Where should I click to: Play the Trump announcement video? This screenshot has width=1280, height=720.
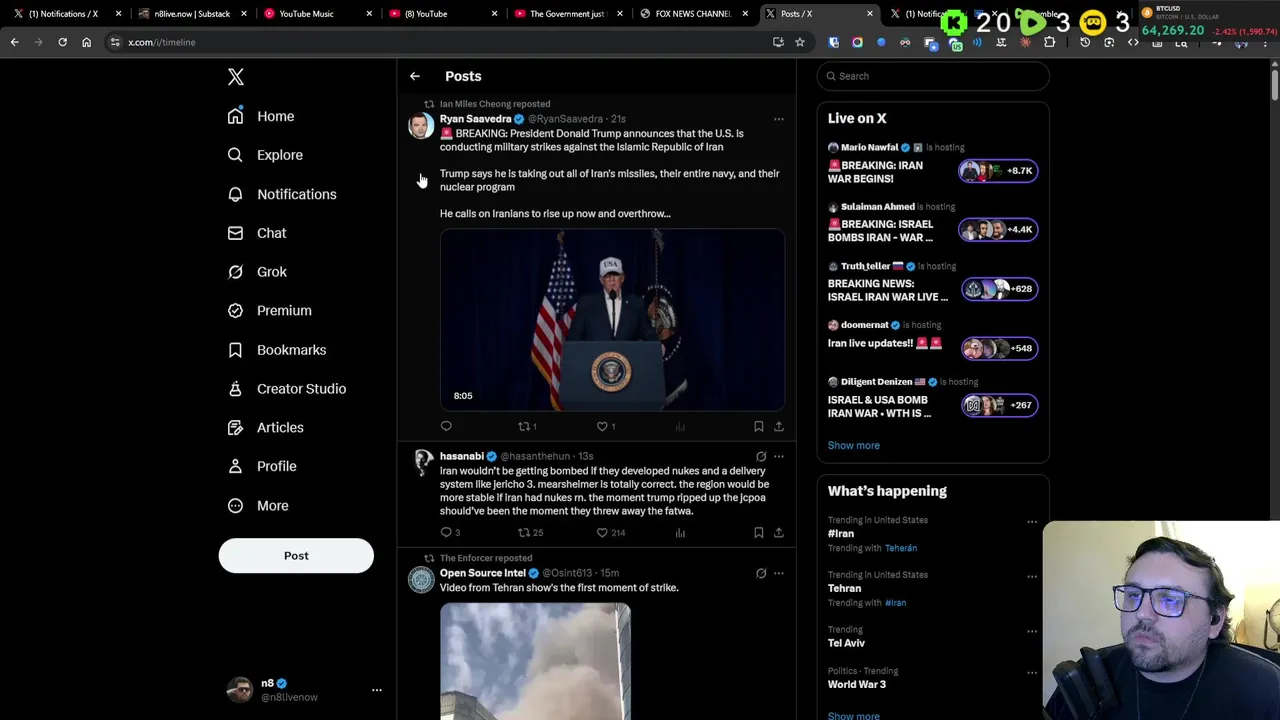(612, 320)
